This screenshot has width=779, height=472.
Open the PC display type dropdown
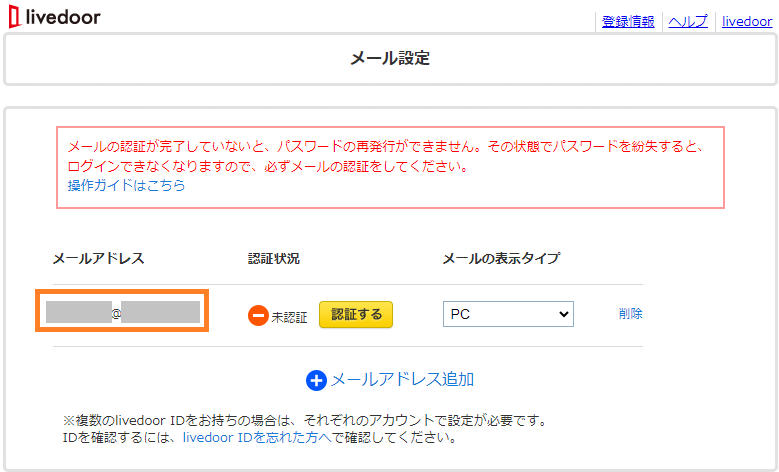click(x=508, y=314)
